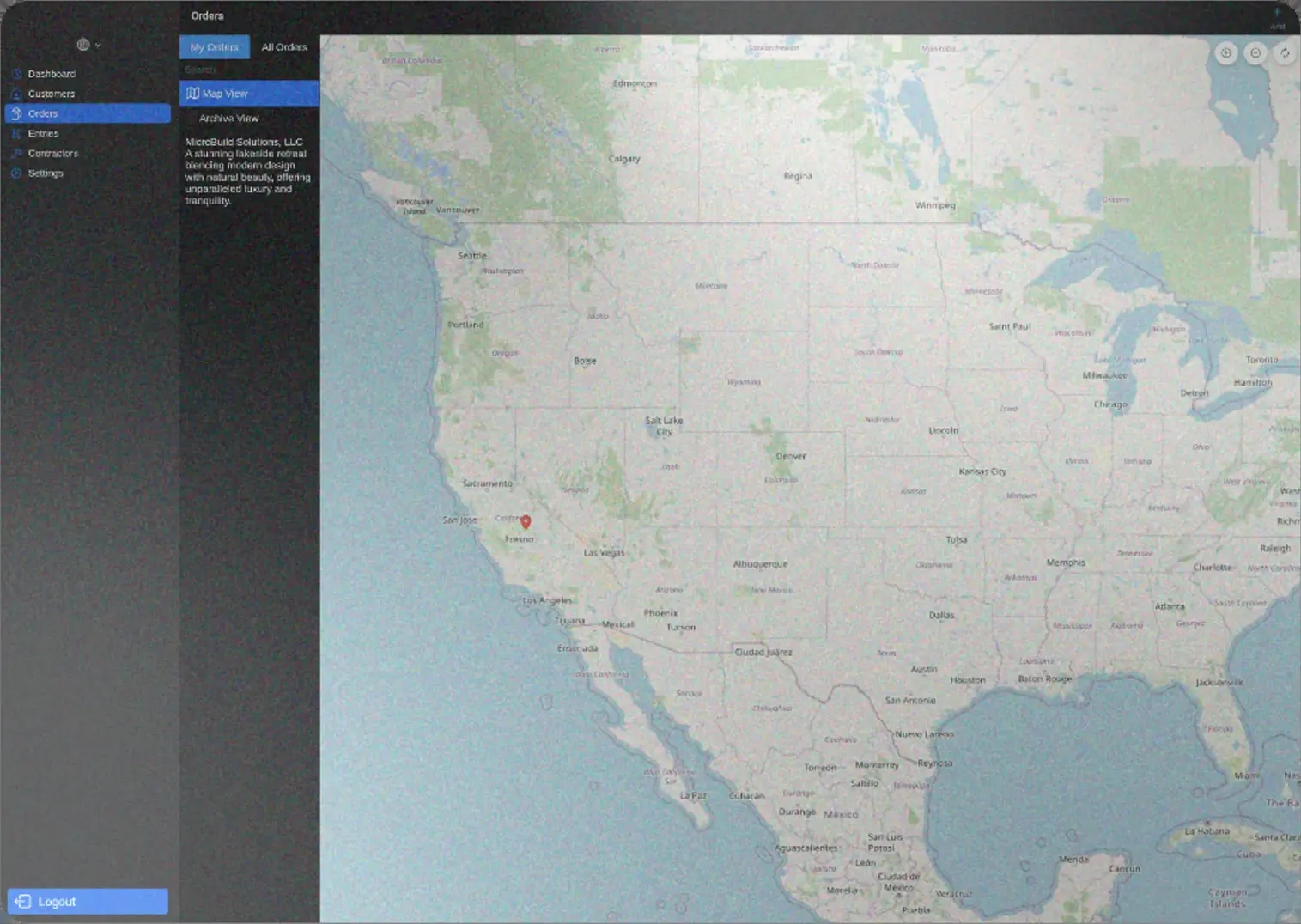
Task: Click the red order pin near Fresno
Action: (x=526, y=521)
